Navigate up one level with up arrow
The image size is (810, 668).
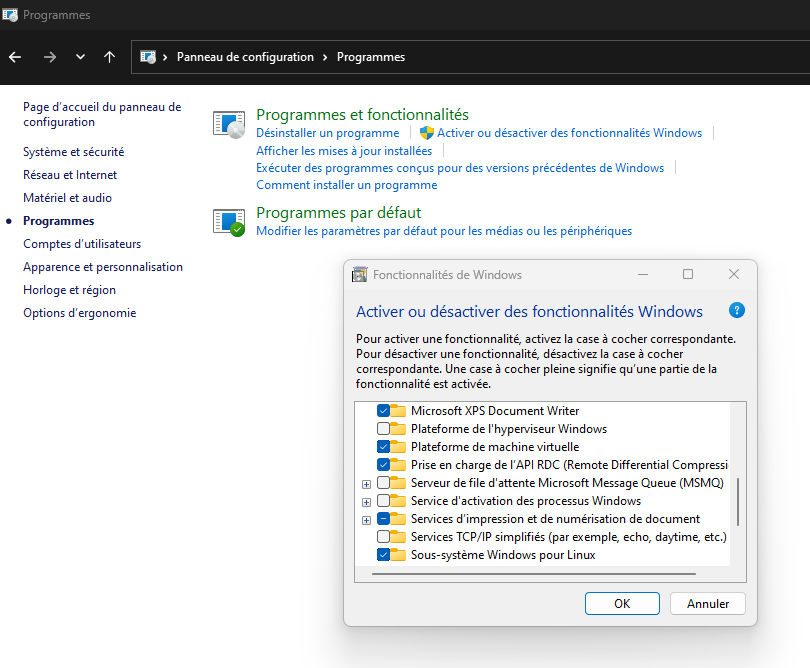[x=109, y=57]
